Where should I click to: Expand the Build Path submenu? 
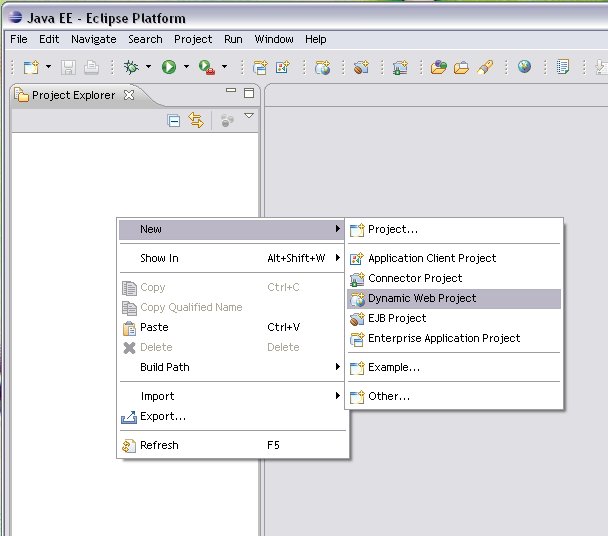[x=231, y=367]
